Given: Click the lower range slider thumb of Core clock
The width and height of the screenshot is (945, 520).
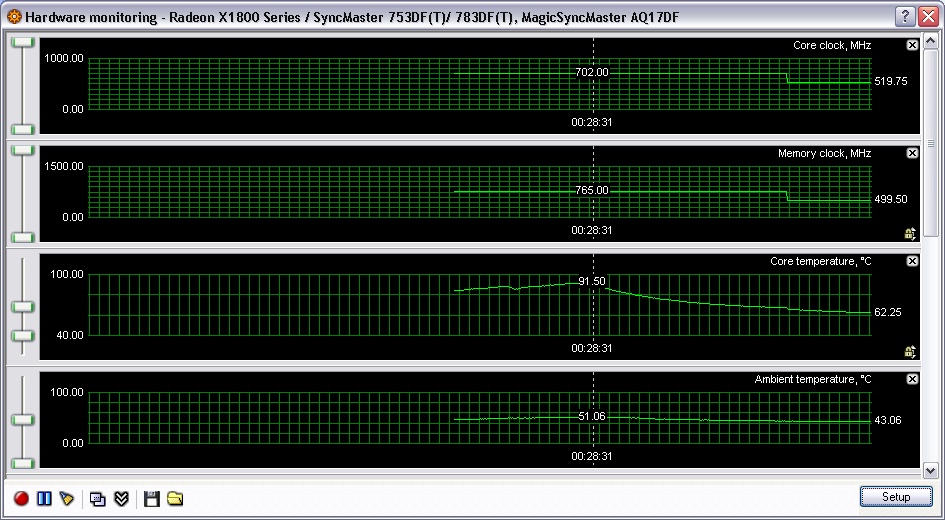Looking at the screenshot, I should [x=24, y=130].
